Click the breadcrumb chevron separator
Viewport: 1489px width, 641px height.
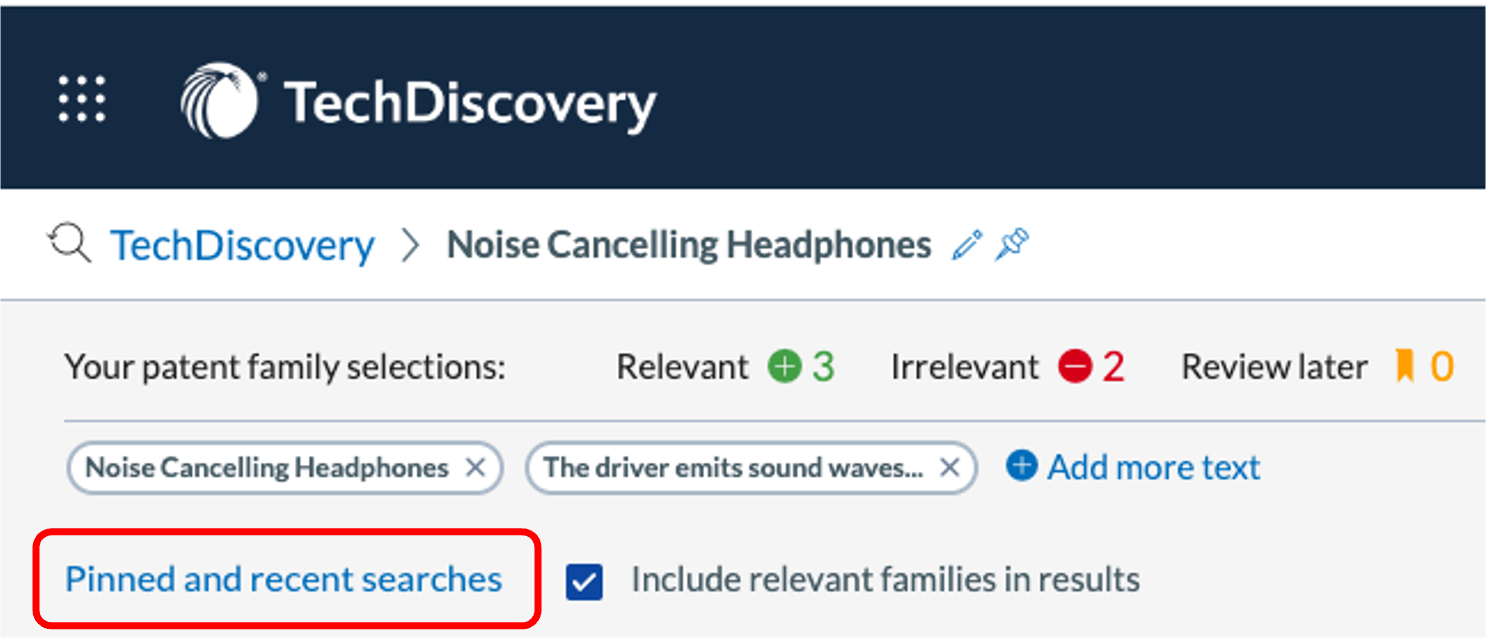(x=410, y=246)
